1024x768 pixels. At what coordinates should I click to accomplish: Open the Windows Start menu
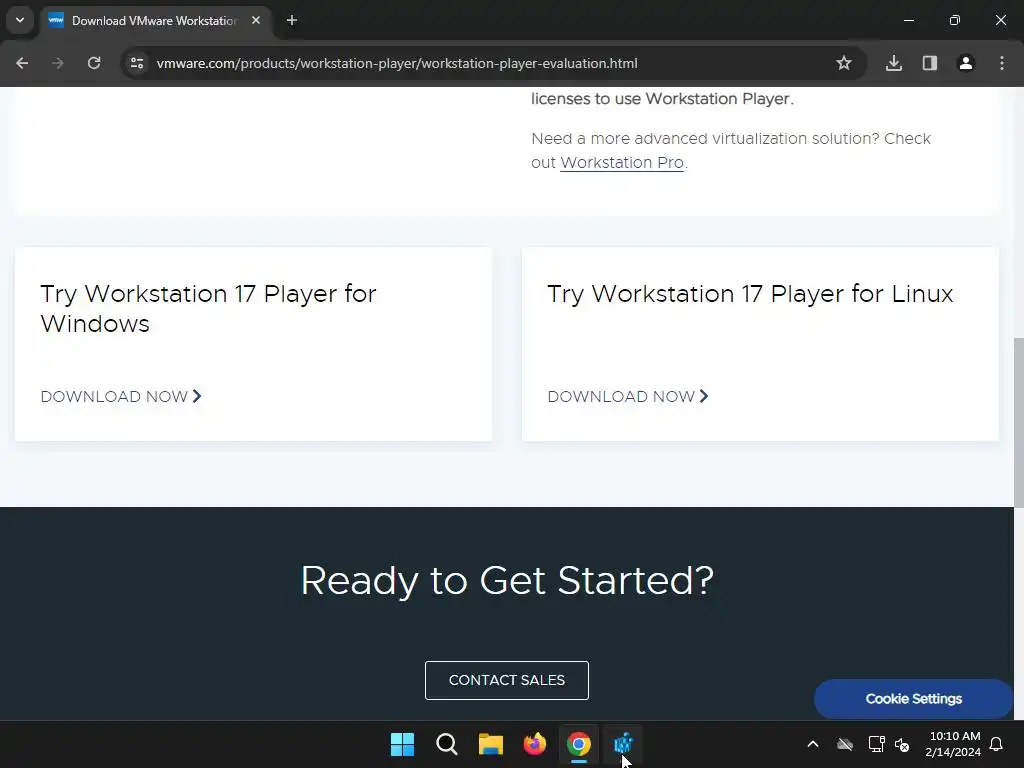[x=402, y=744]
